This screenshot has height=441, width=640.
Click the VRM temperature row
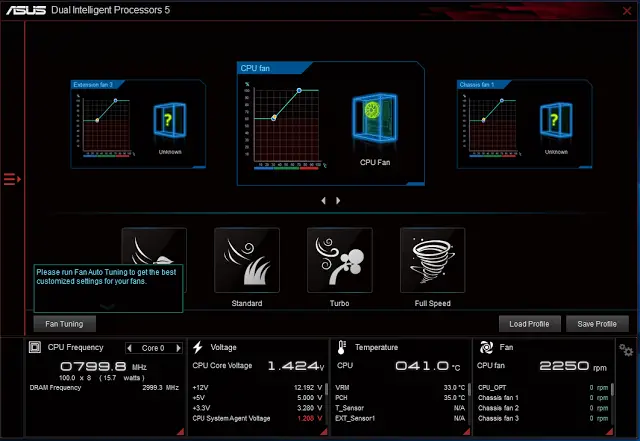point(400,388)
